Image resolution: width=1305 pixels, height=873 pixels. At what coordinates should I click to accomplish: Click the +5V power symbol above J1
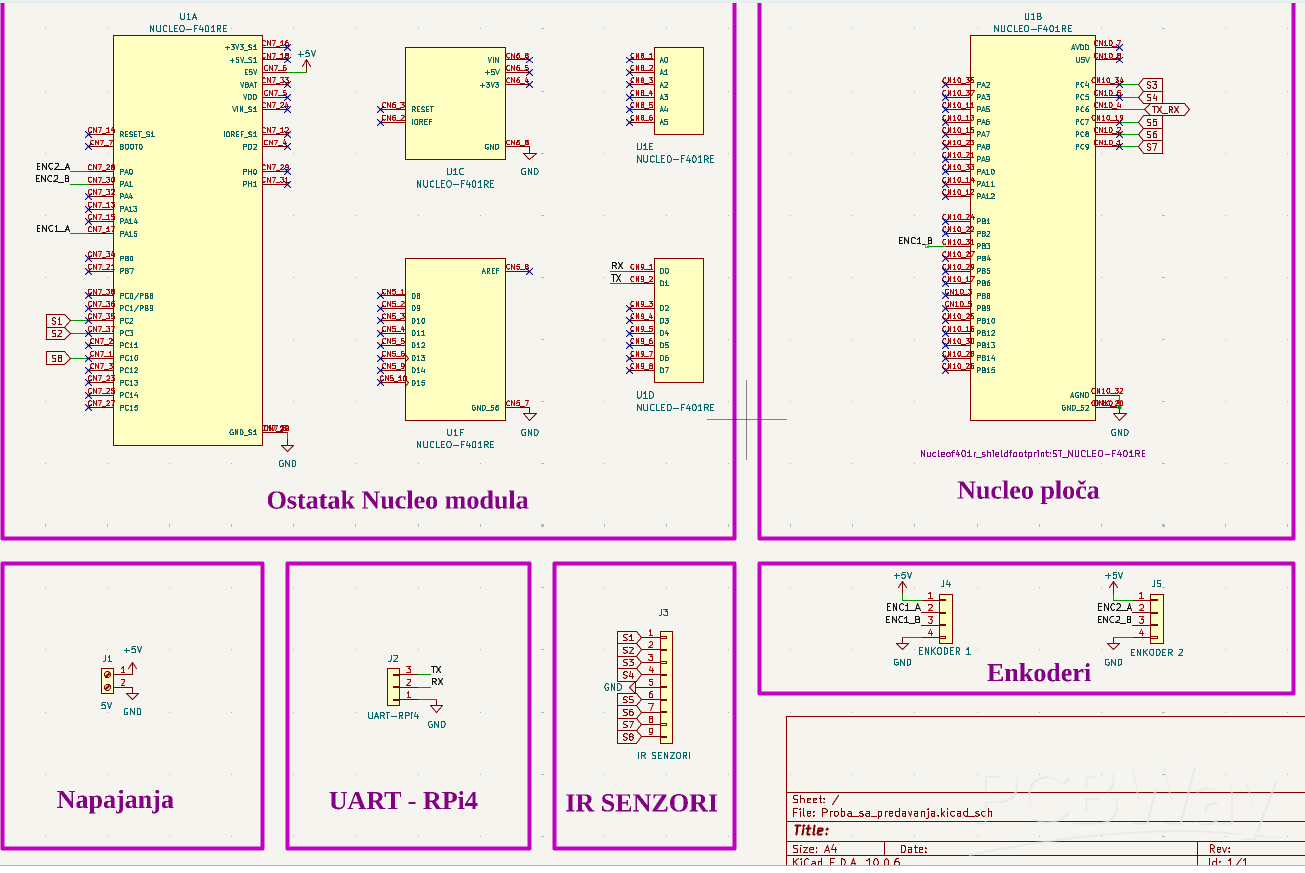(x=132, y=657)
